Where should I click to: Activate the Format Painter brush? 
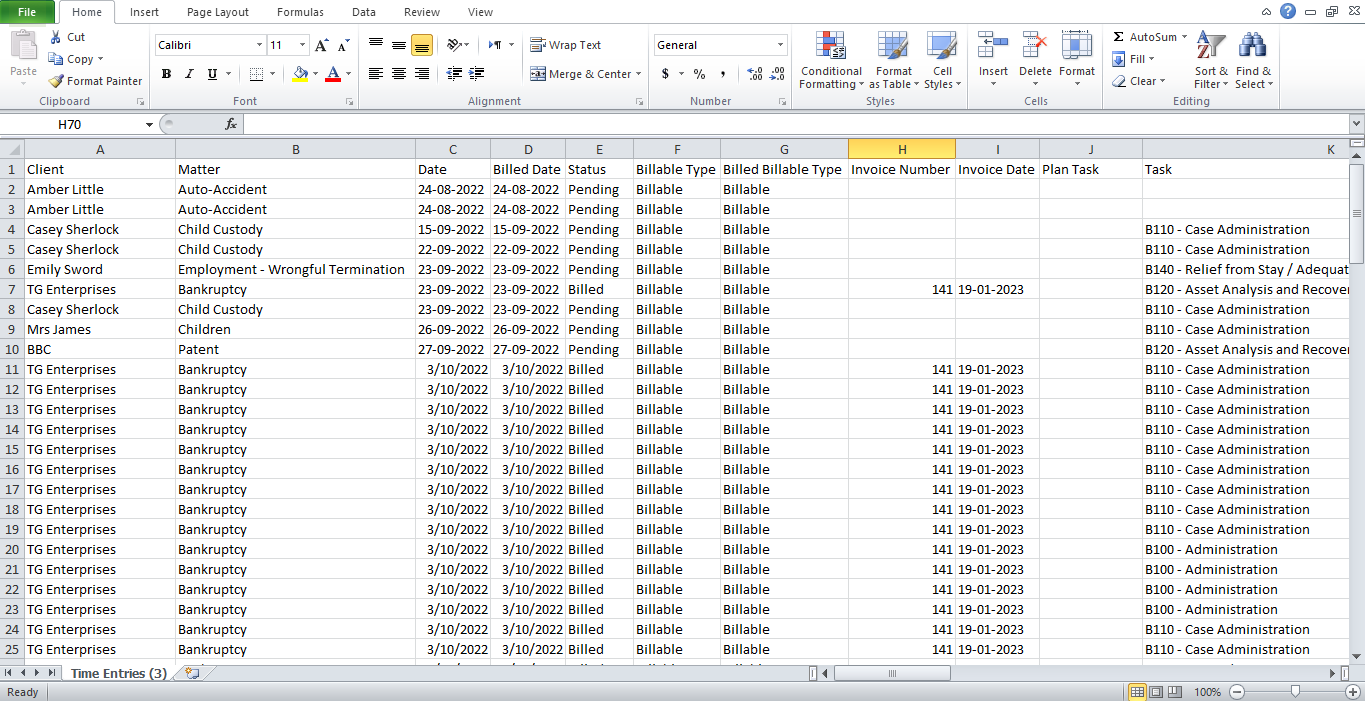tap(56, 81)
